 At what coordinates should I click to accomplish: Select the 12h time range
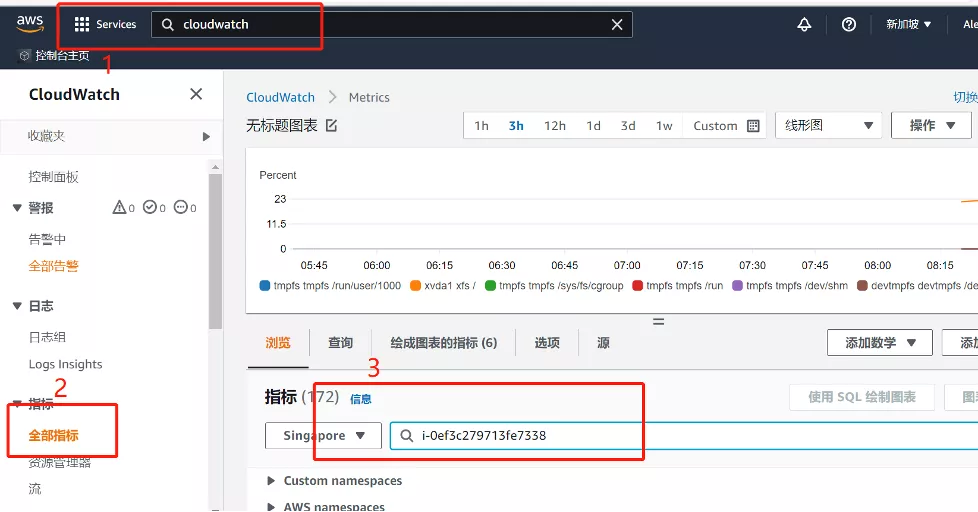pyautogui.click(x=554, y=126)
